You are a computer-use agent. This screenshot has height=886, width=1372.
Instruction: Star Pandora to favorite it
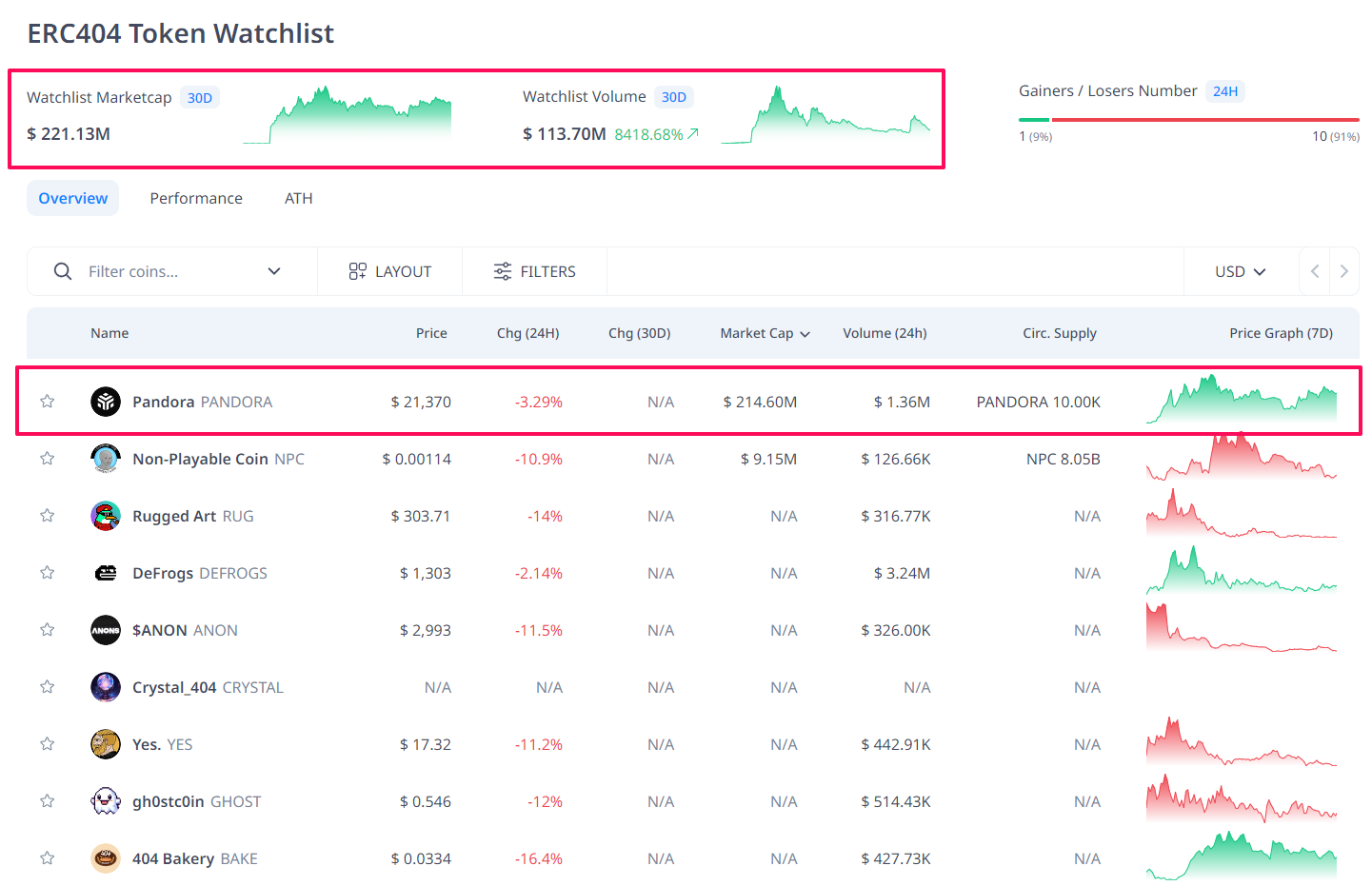point(47,402)
